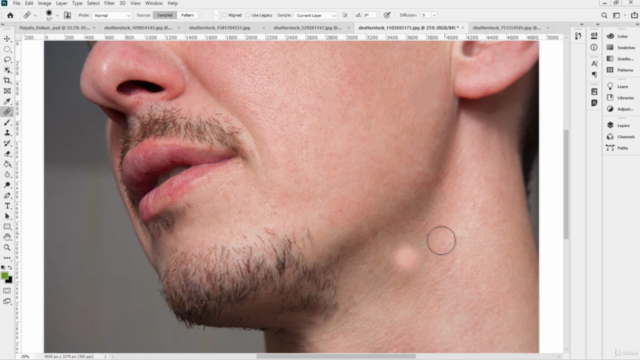Select the Frame tool
Screen dimensions: 640x360
7,91
